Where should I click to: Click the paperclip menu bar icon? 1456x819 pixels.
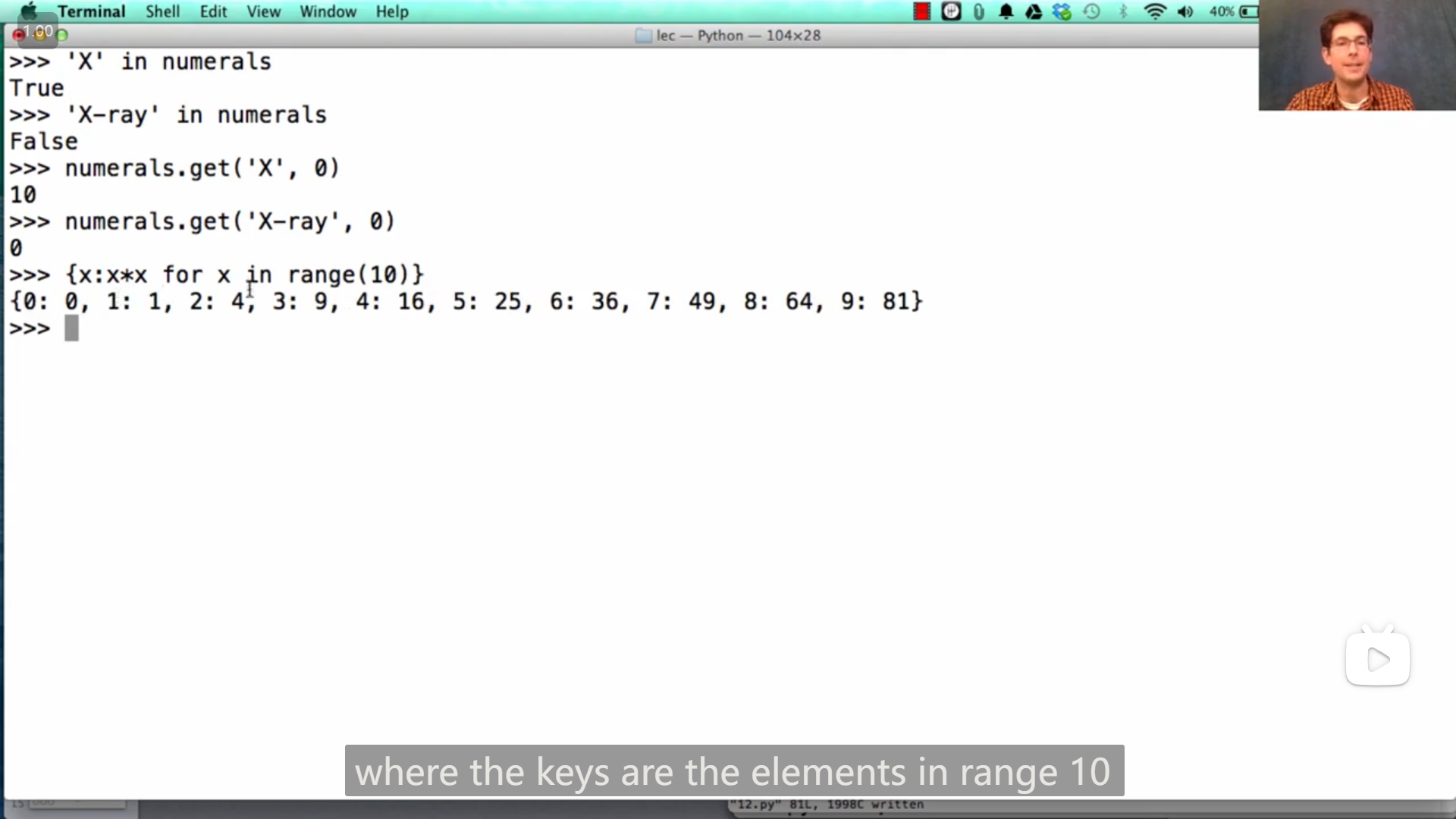(979, 11)
